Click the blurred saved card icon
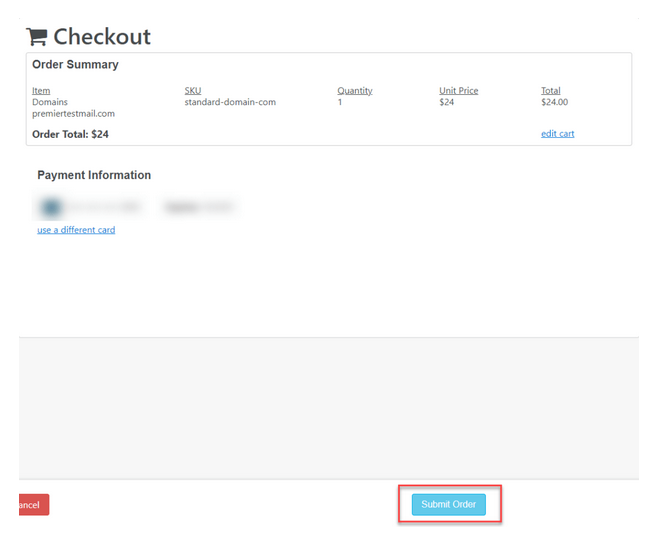The image size is (665, 556). point(51,207)
